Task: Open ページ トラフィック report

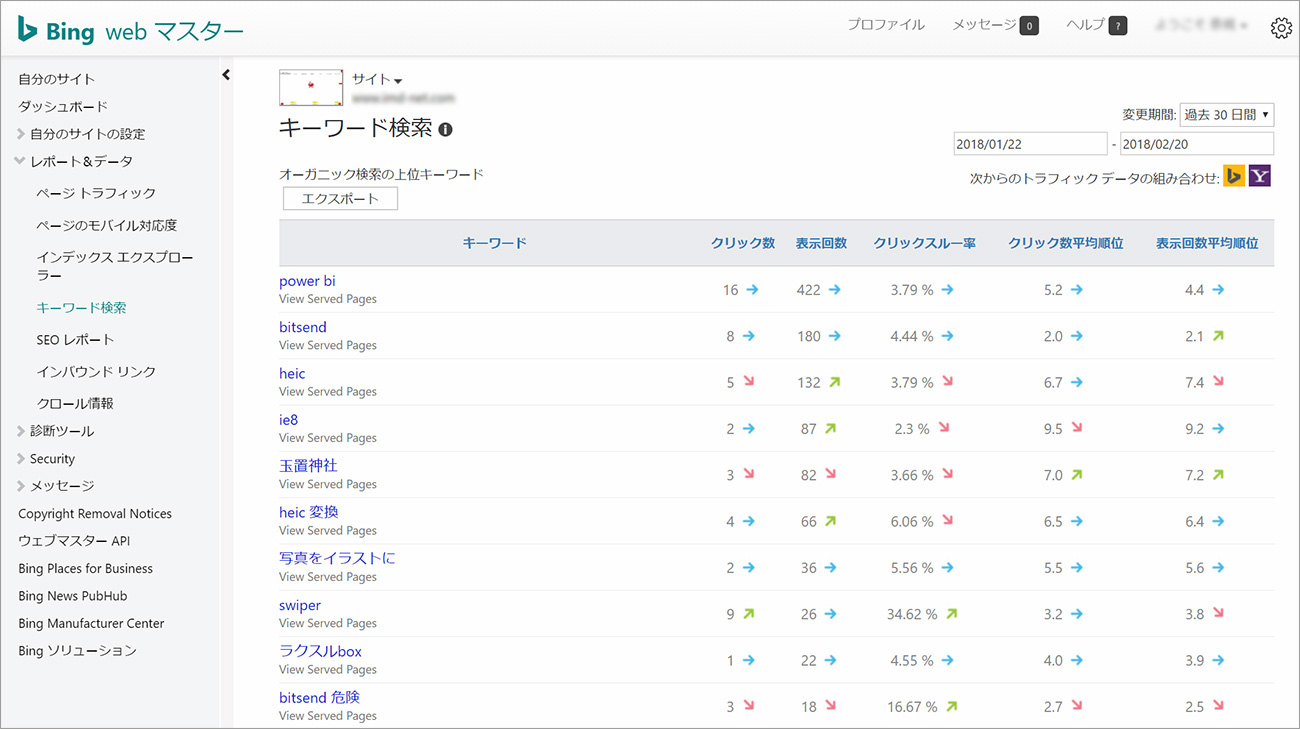Action: [x=96, y=193]
